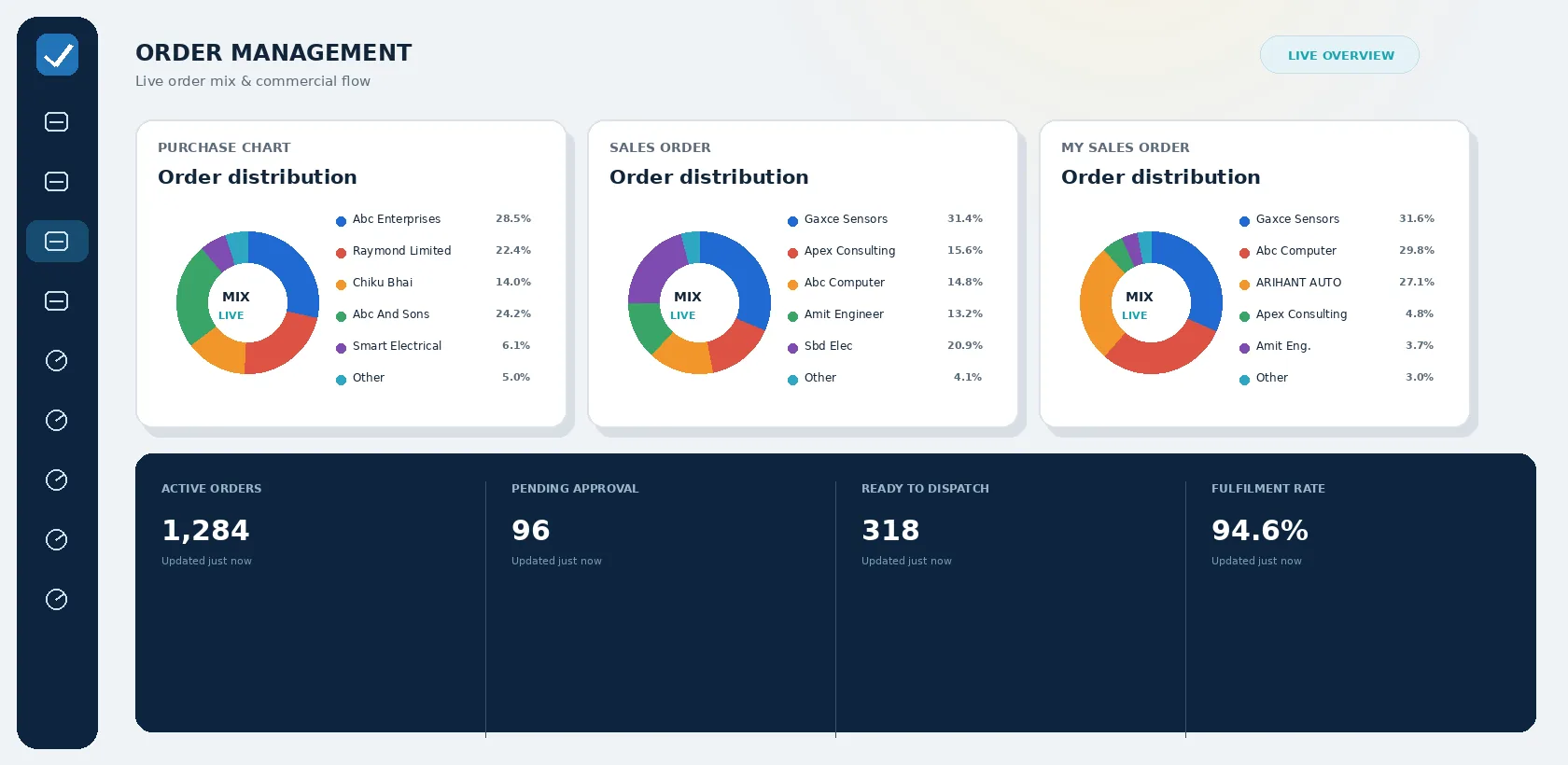Select Raymond Limited legend label

point(401,251)
